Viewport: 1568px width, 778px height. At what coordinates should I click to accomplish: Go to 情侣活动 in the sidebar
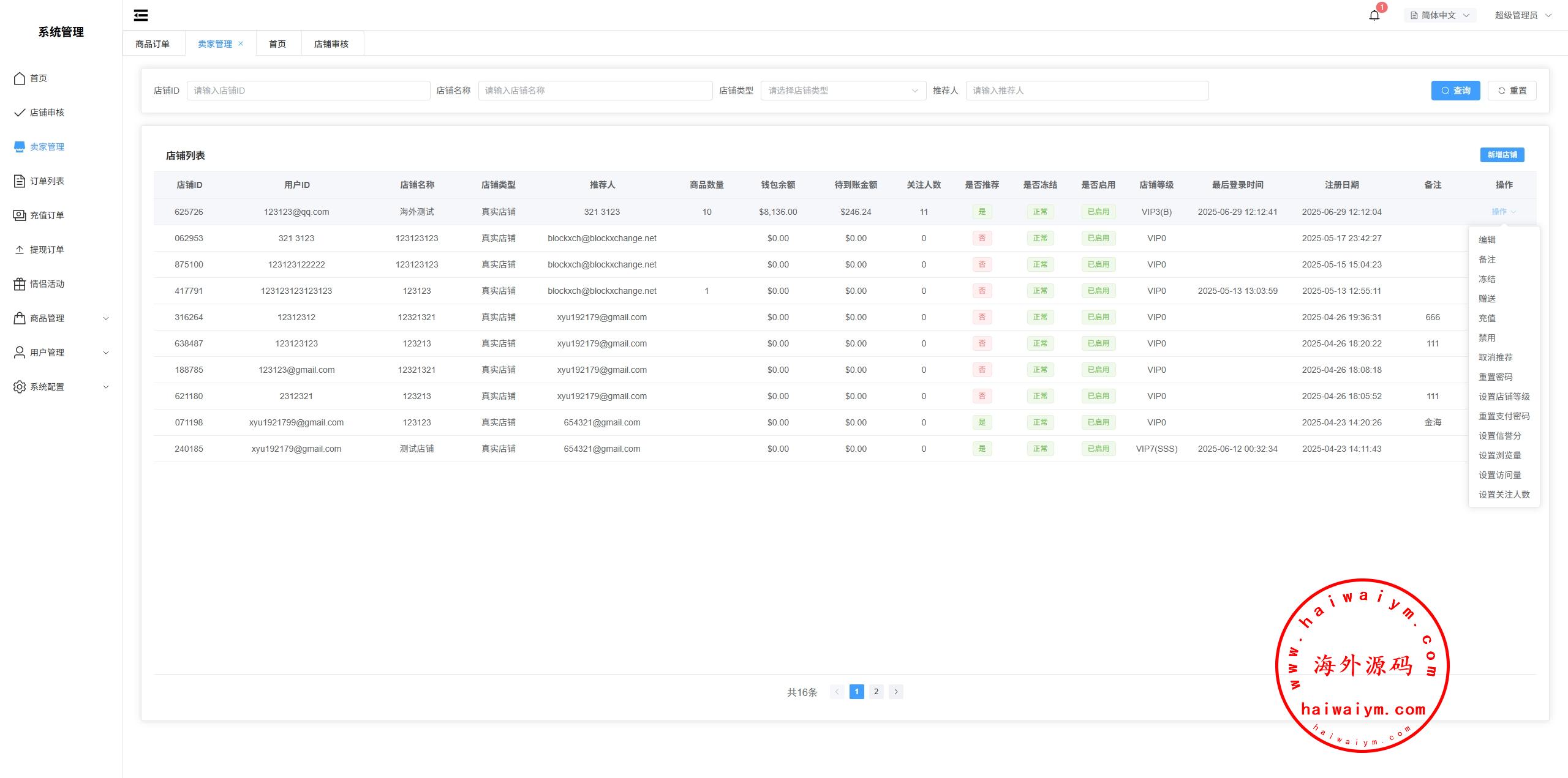[47, 284]
